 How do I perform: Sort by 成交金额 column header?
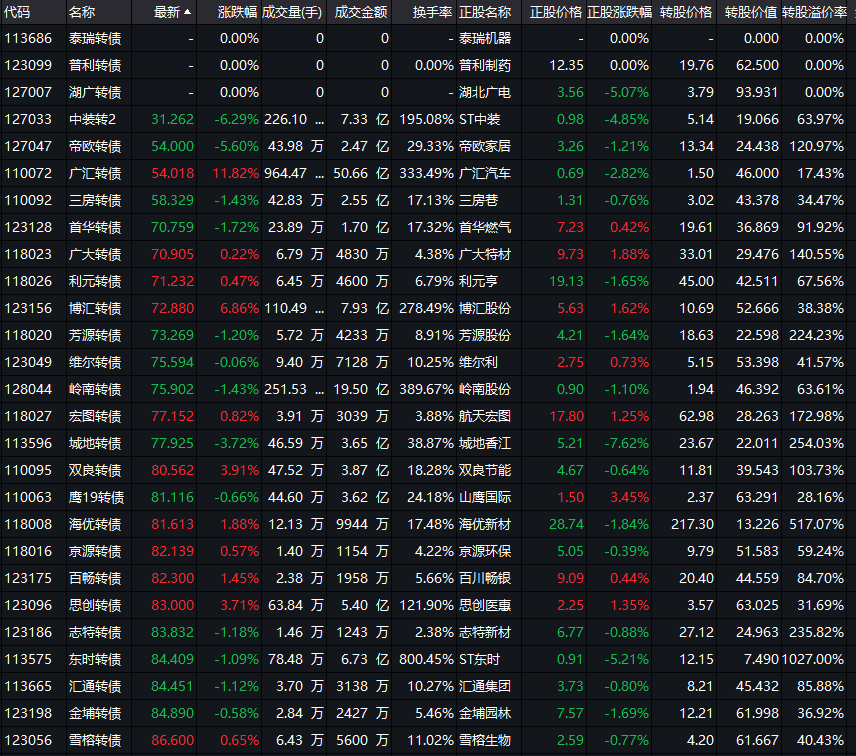(361, 12)
